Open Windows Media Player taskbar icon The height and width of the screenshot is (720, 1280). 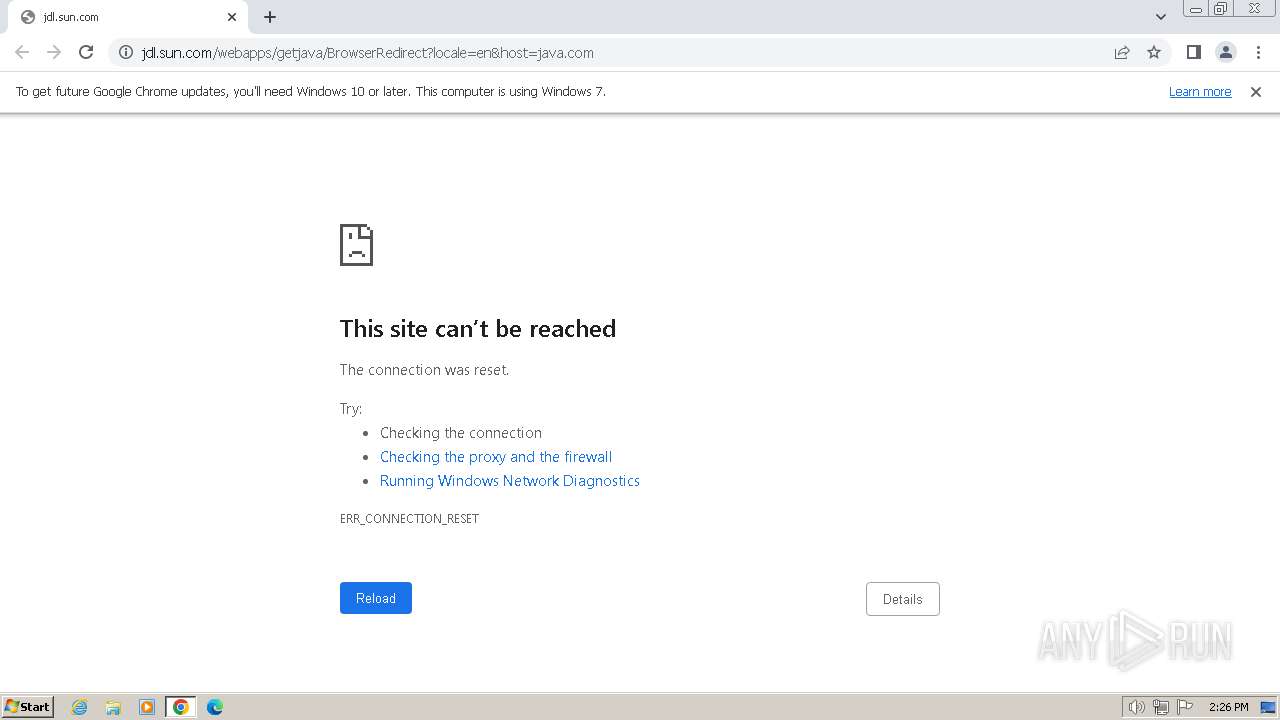pos(147,707)
